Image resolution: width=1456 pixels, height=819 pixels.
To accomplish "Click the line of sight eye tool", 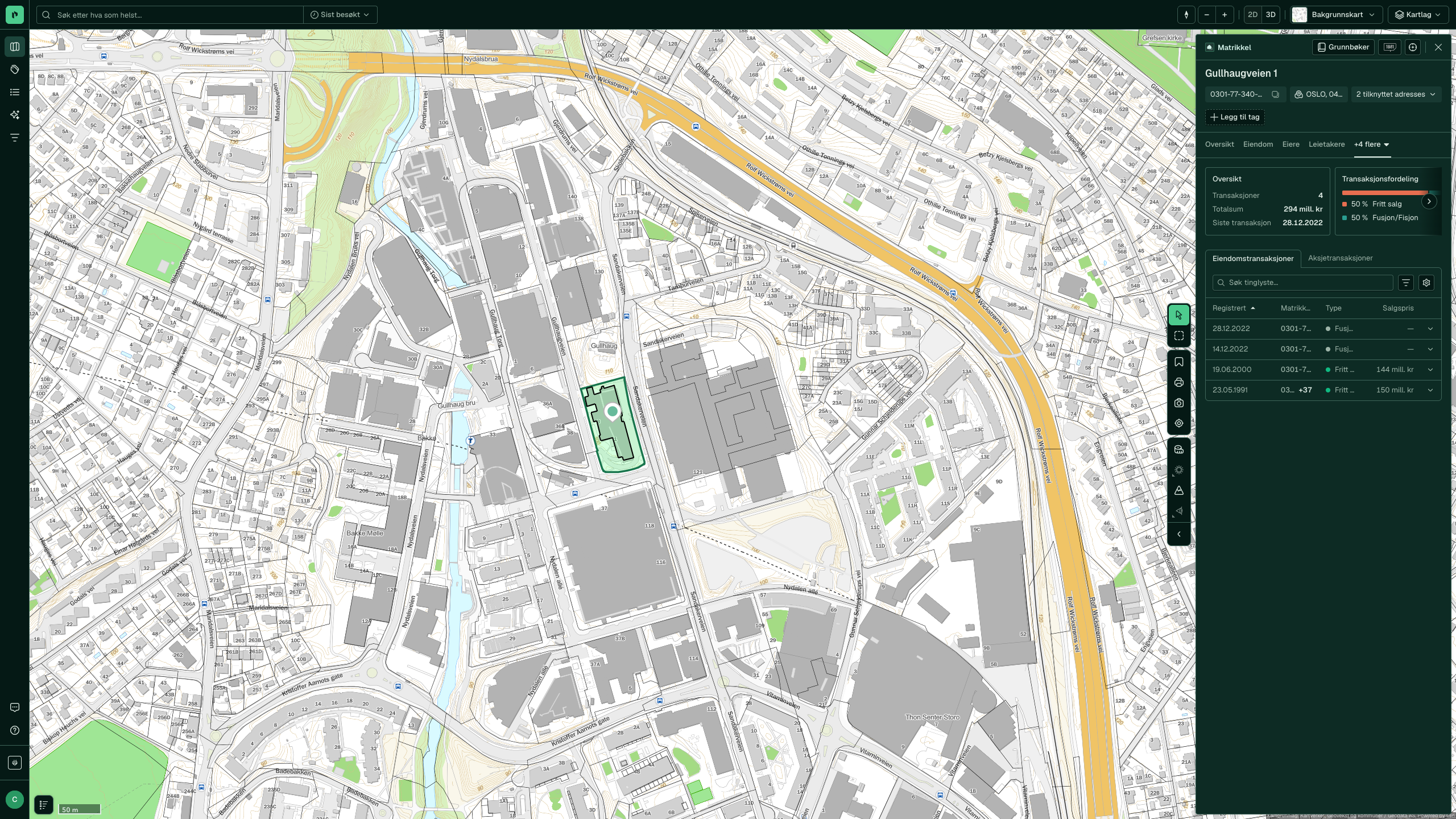I will (1179, 511).
